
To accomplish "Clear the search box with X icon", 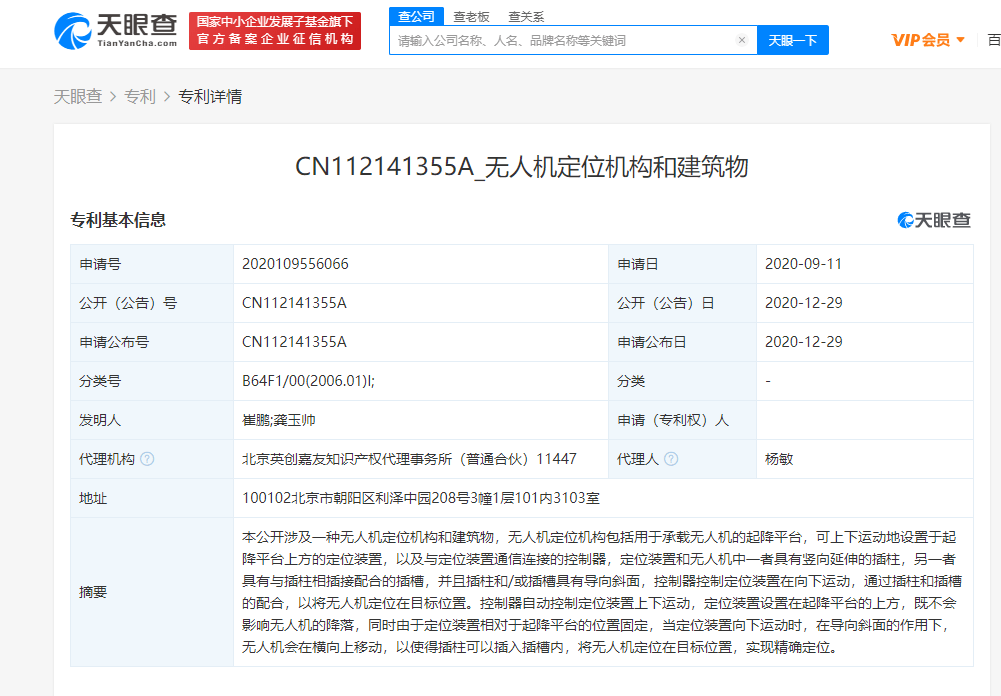I will point(742,40).
